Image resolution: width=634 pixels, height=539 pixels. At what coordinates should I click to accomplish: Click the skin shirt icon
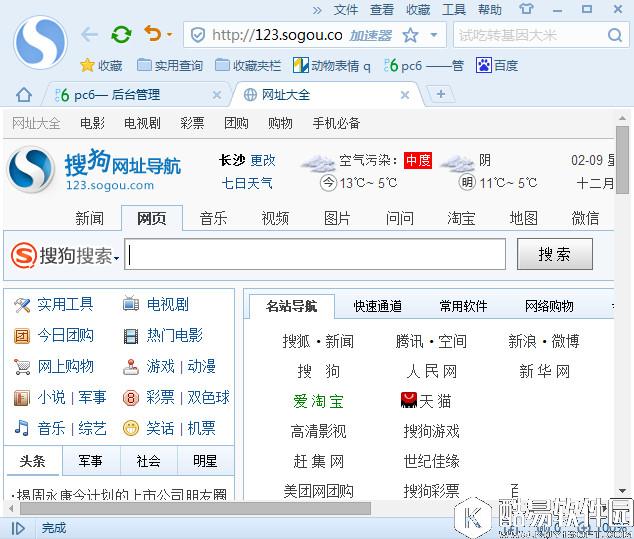[x=526, y=9]
